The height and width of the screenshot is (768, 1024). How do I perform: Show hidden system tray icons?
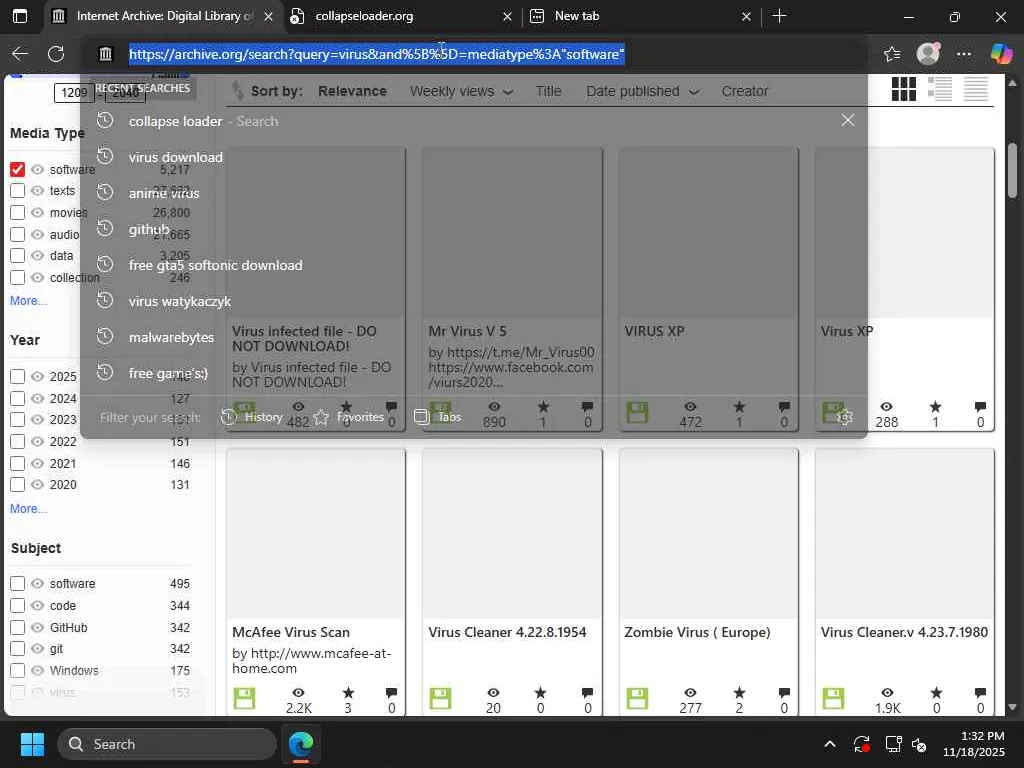tap(829, 744)
